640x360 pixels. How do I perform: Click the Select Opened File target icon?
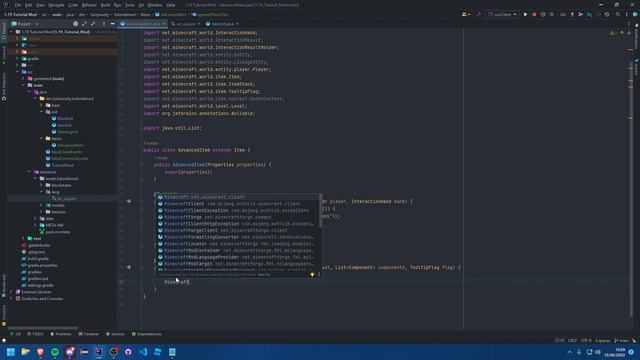(76, 24)
